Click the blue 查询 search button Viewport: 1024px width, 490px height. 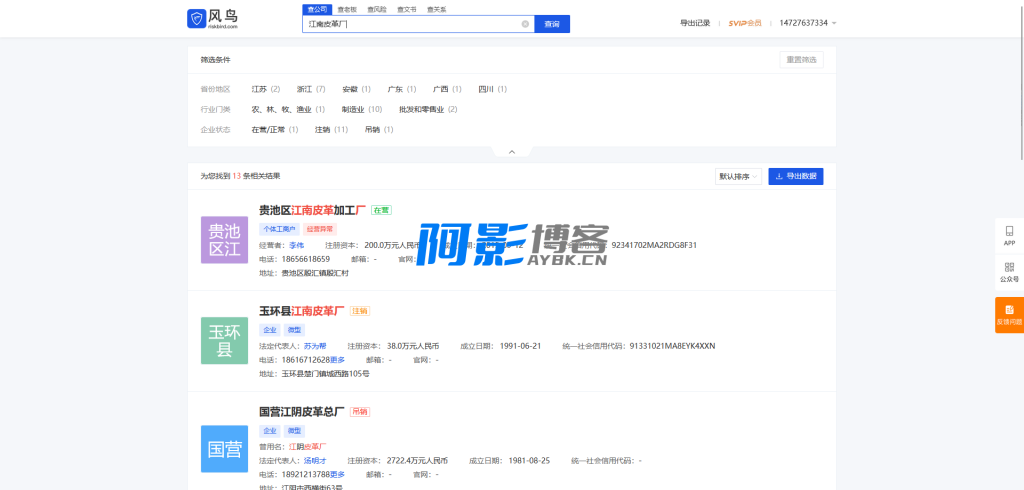(552, 23)
